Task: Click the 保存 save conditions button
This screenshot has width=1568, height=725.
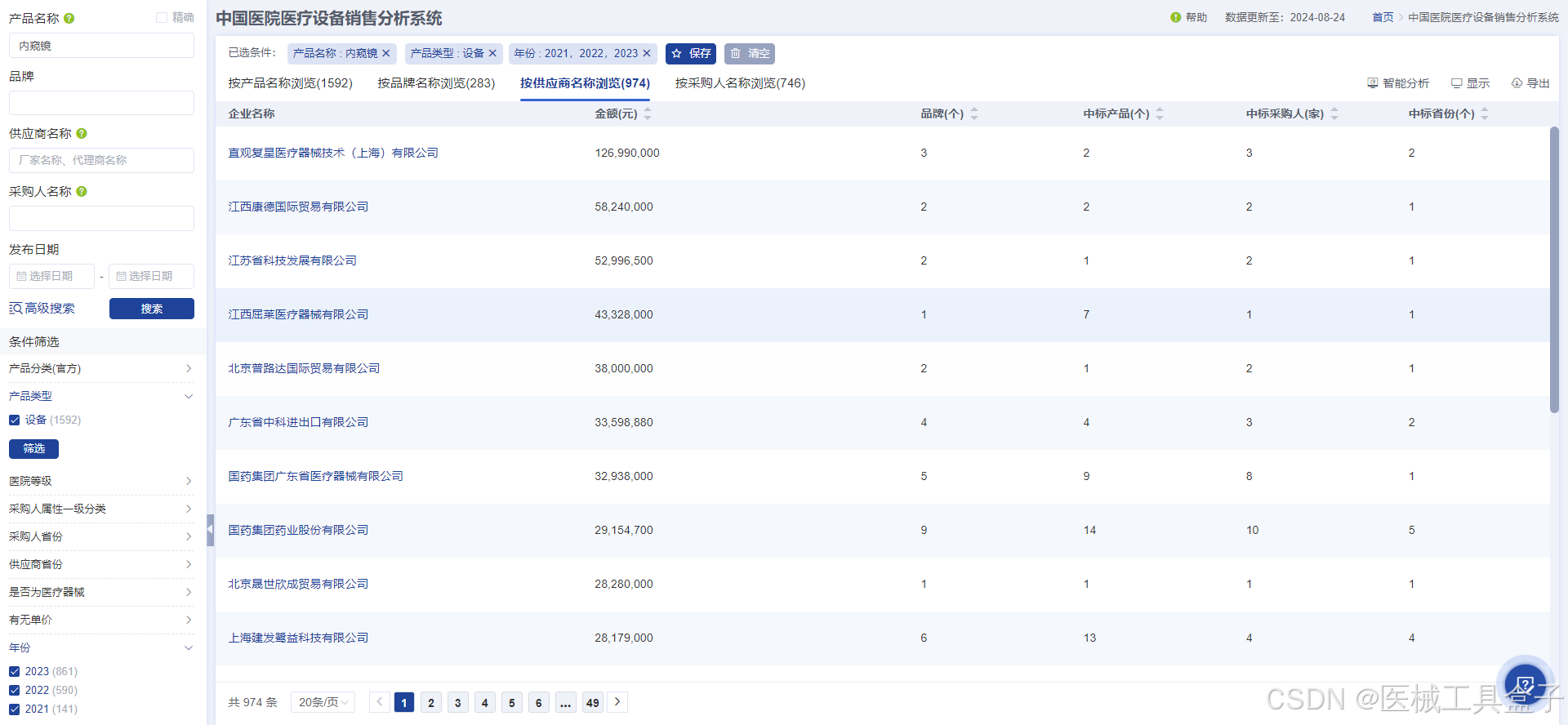Action: pos(691,53)
